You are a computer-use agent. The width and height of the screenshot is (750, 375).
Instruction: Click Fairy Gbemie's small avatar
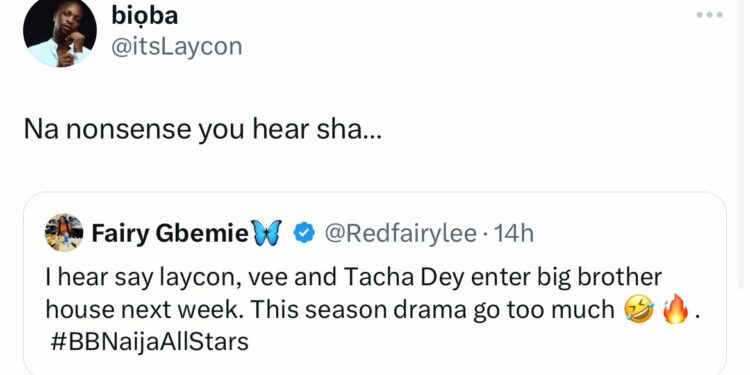pos(64,232)
